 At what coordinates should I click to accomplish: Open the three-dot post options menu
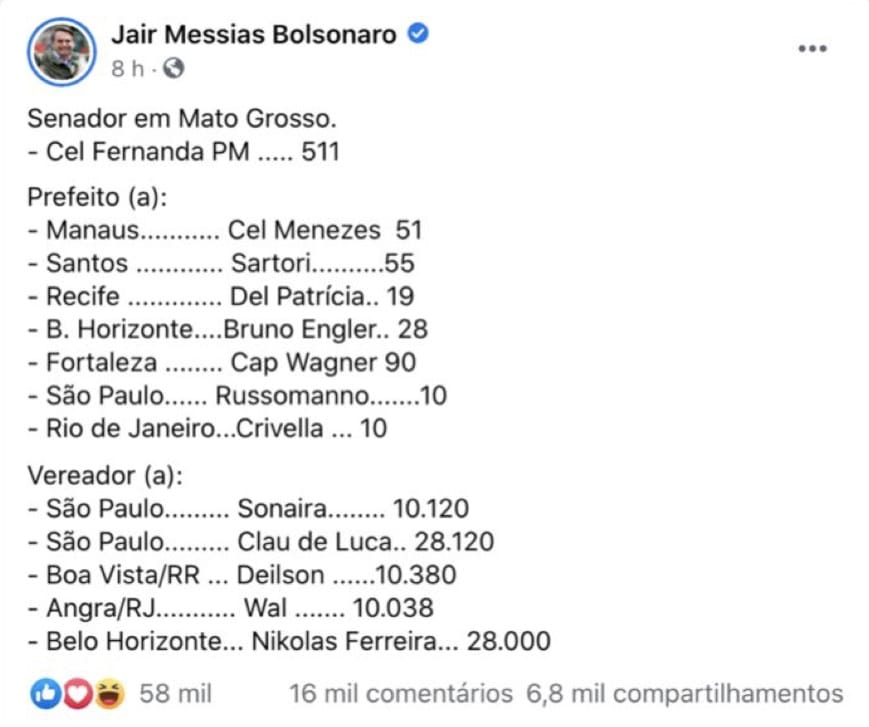pos(812,49)
